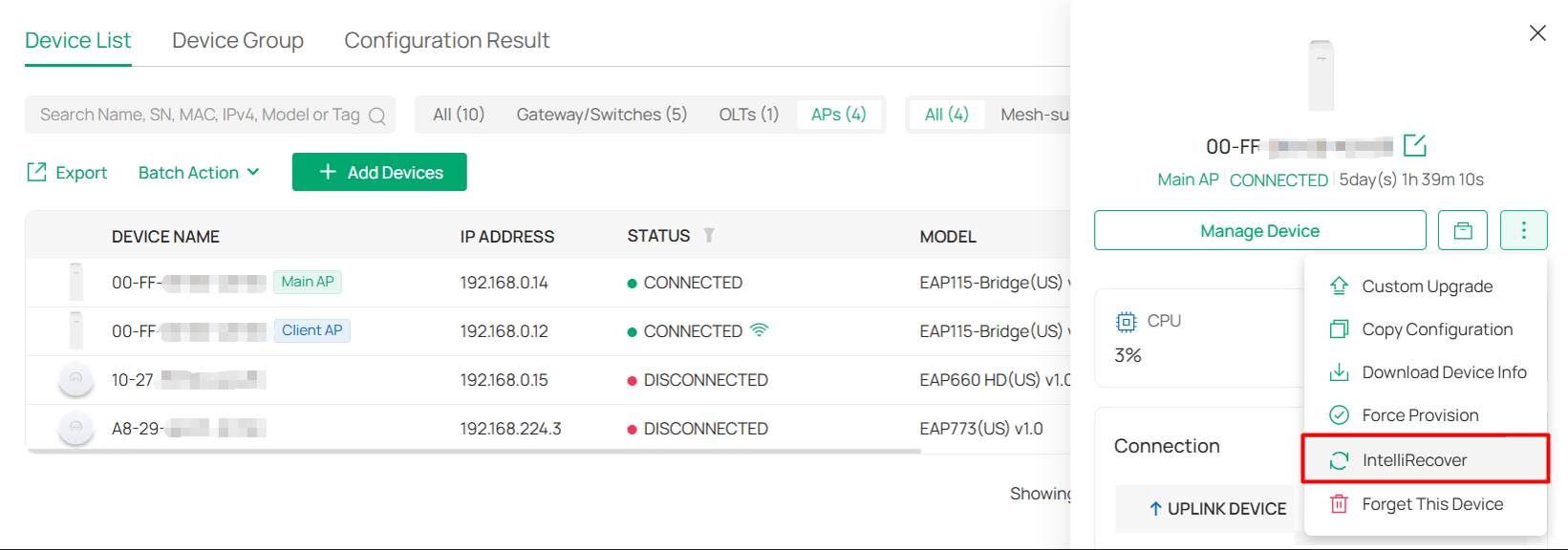Click the Copy Configuration icon
Image resolution: width=1568 pixels, height=550 pixels.
[1340, 329]
